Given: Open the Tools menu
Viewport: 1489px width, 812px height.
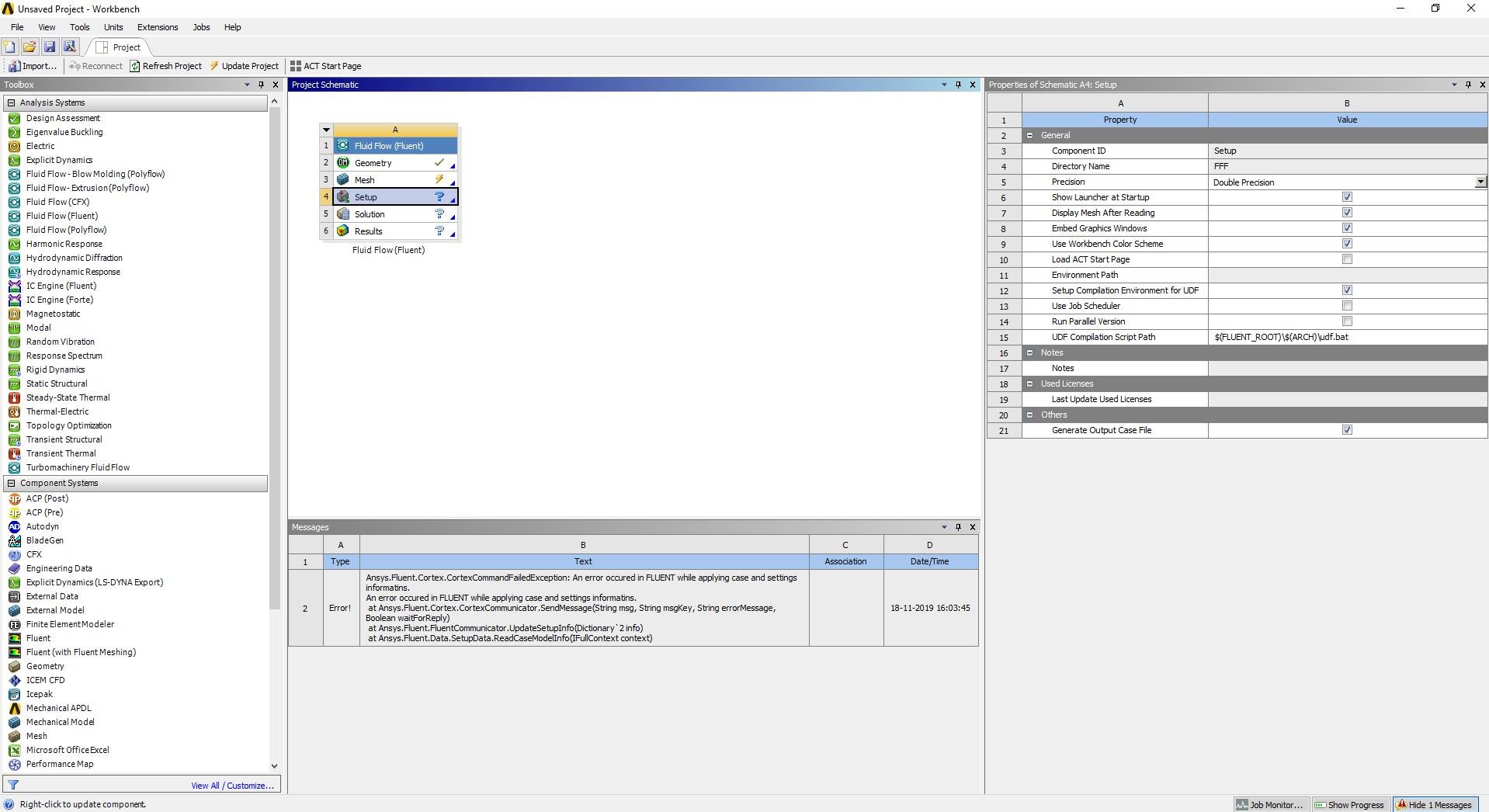Looking at the screenshot, I should tap(80, 27).
